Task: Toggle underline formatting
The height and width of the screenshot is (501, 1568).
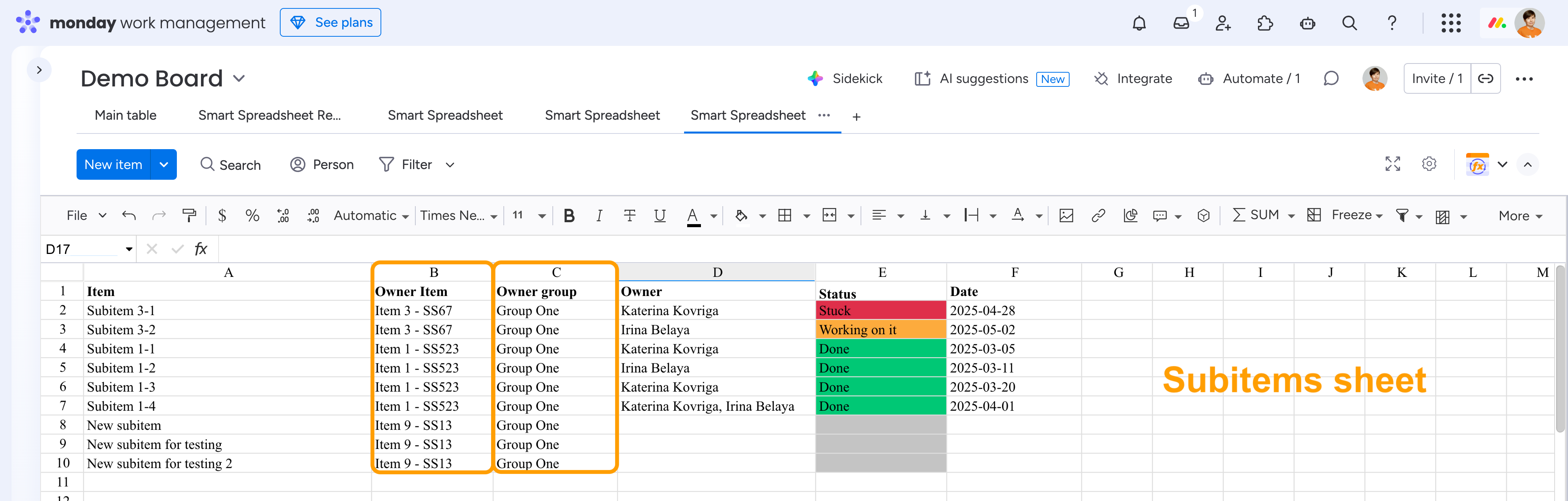Action: pos(659,215)
